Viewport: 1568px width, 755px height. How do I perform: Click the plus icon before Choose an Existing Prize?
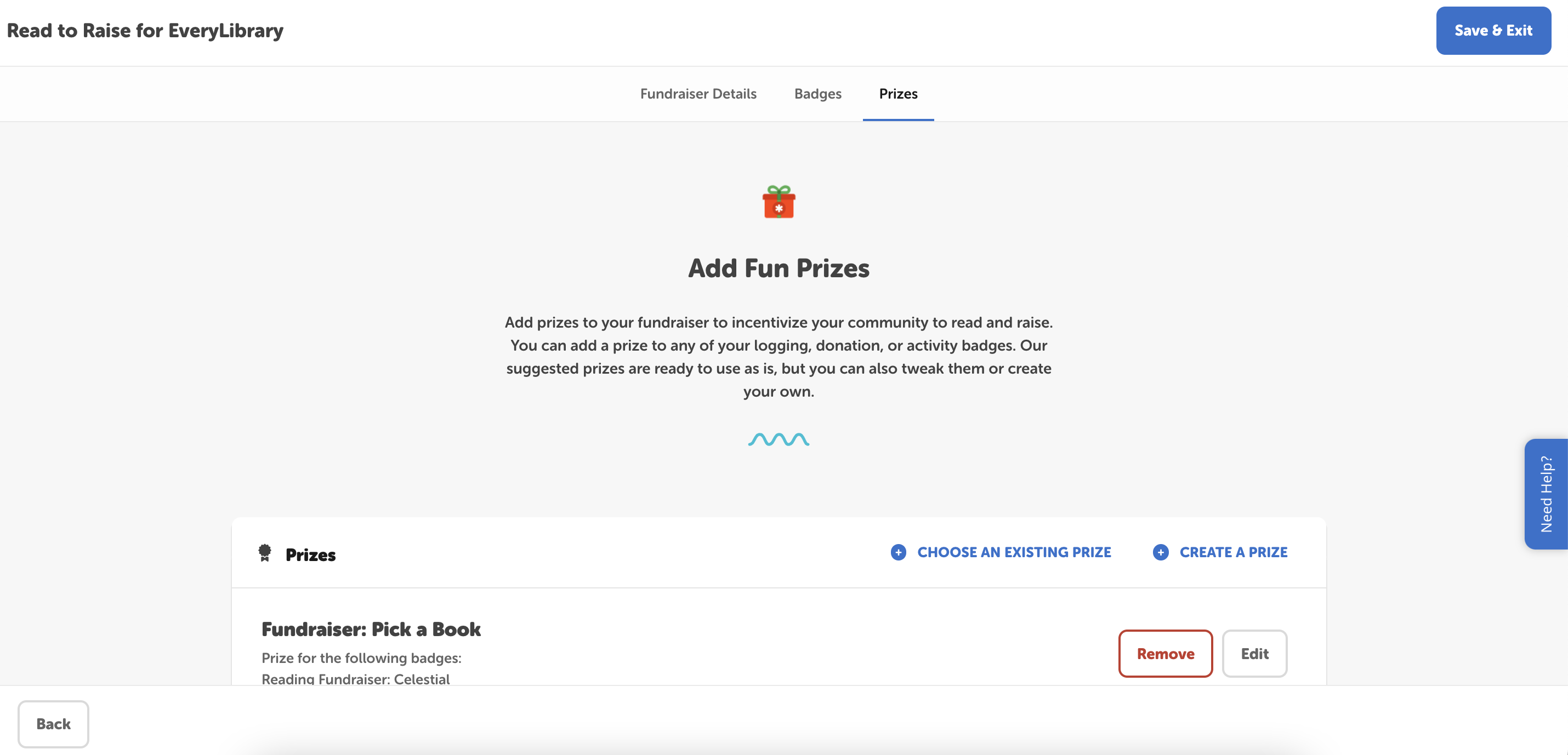898,552
